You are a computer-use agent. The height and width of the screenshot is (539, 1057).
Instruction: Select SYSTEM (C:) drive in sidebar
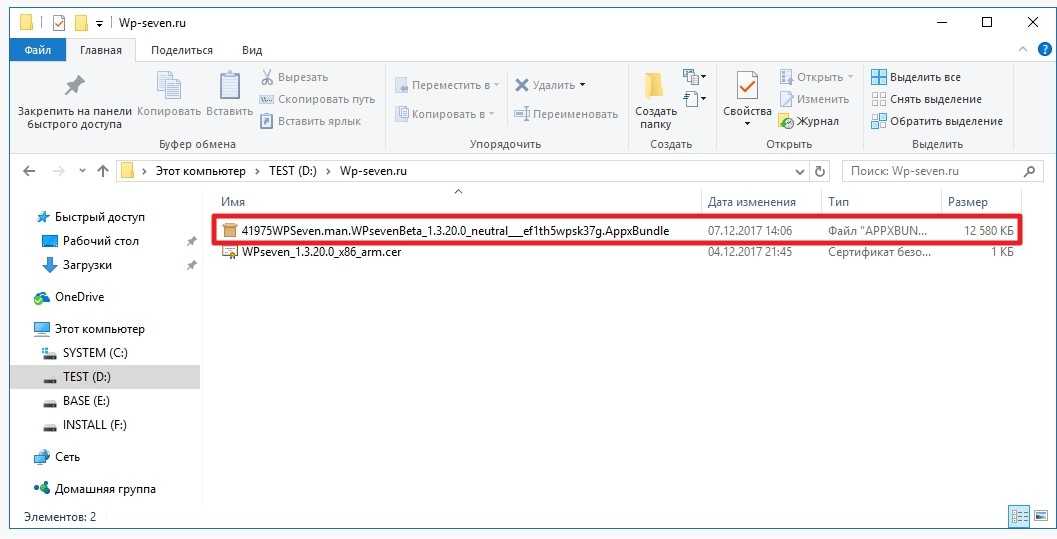pyautogui.click(x=95, y=353)
